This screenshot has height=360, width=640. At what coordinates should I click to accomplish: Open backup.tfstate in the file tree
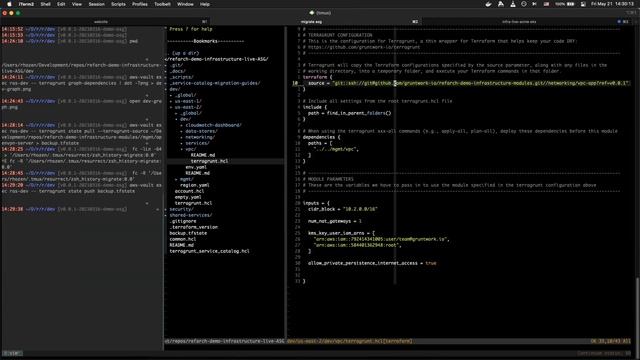tap(188, 233)
